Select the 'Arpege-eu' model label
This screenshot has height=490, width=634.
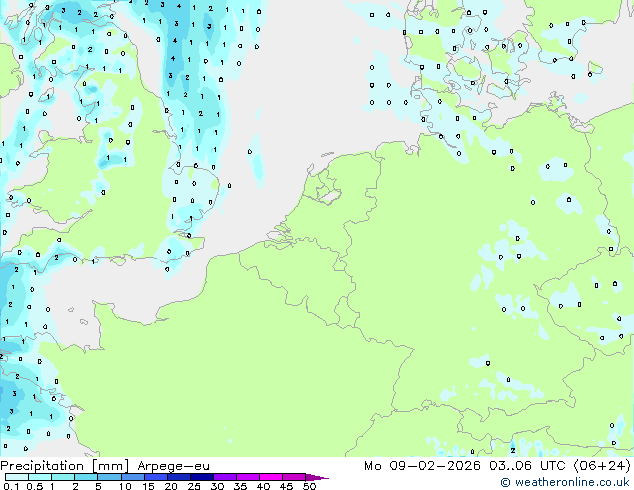pos(173,466)
